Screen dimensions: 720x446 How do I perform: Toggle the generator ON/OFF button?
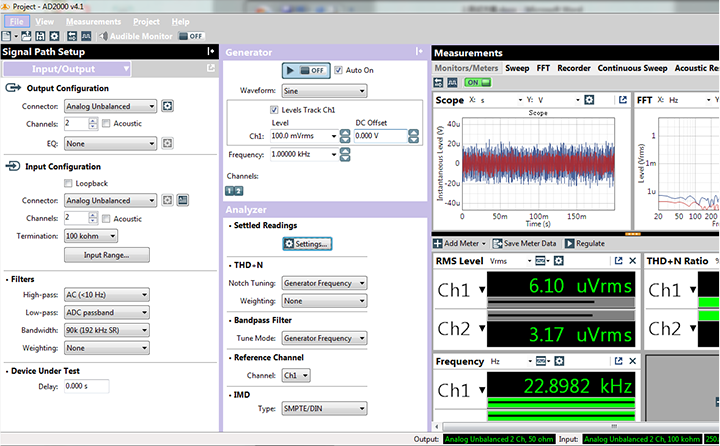[x=306, y=71]
